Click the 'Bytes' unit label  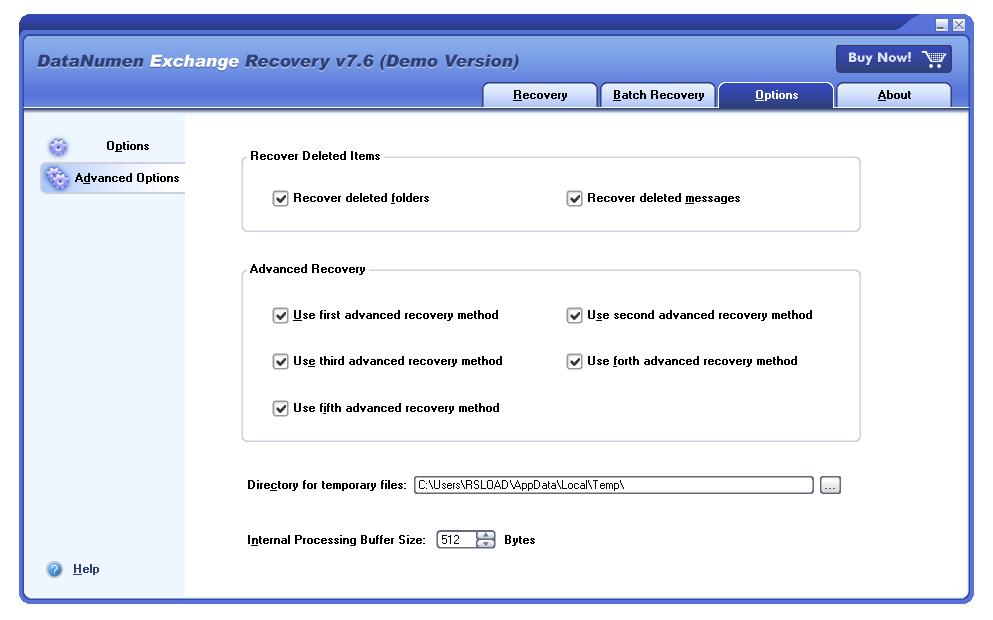click(x=520, y=540)
